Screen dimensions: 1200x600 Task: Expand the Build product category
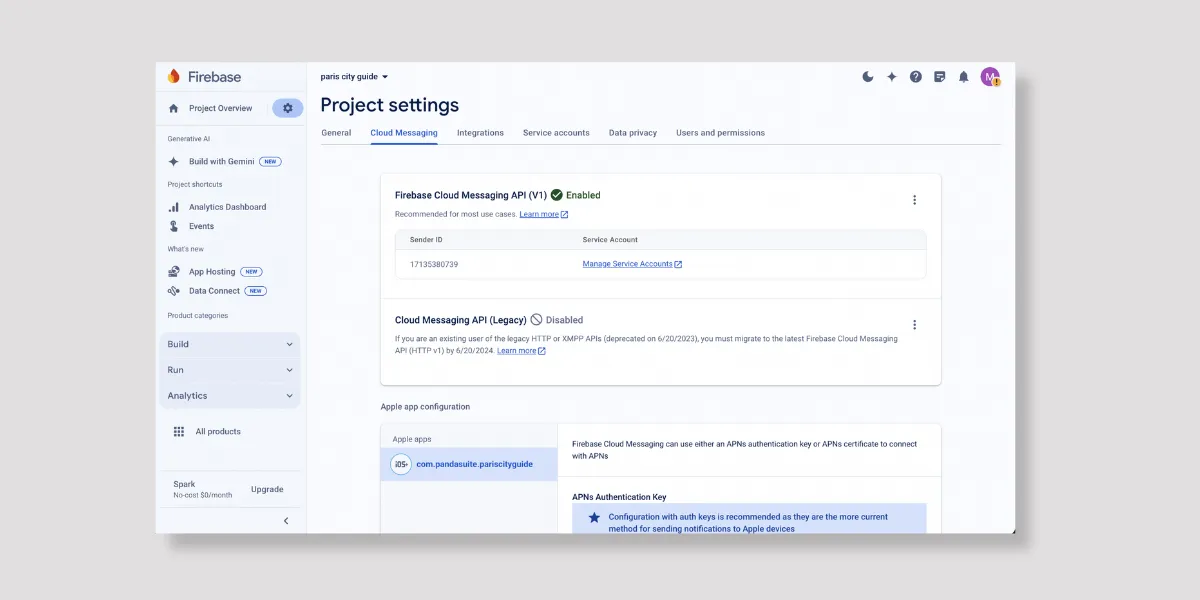pyautogui.click(x=230, y=344)
